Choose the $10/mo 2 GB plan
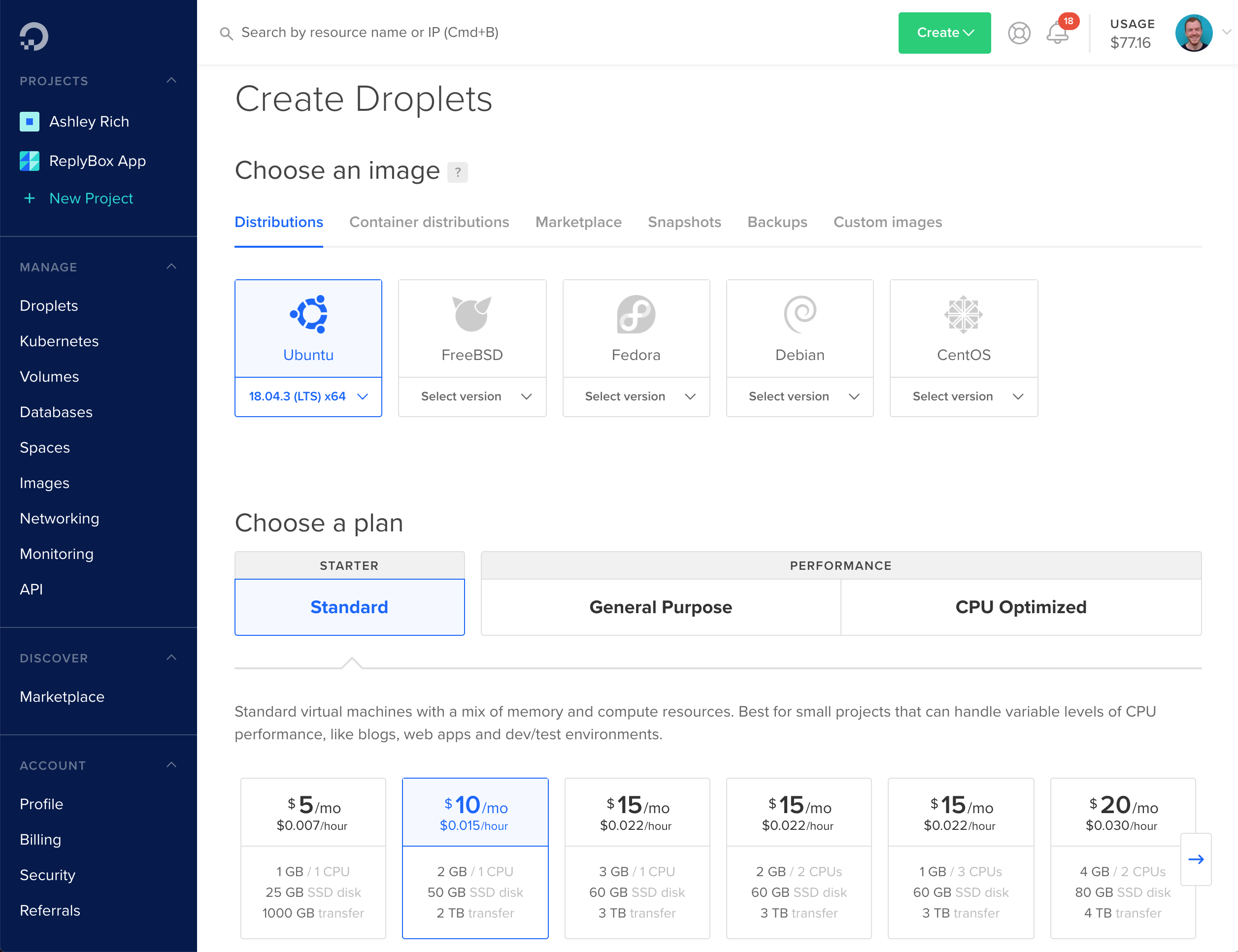 point(475,858)
